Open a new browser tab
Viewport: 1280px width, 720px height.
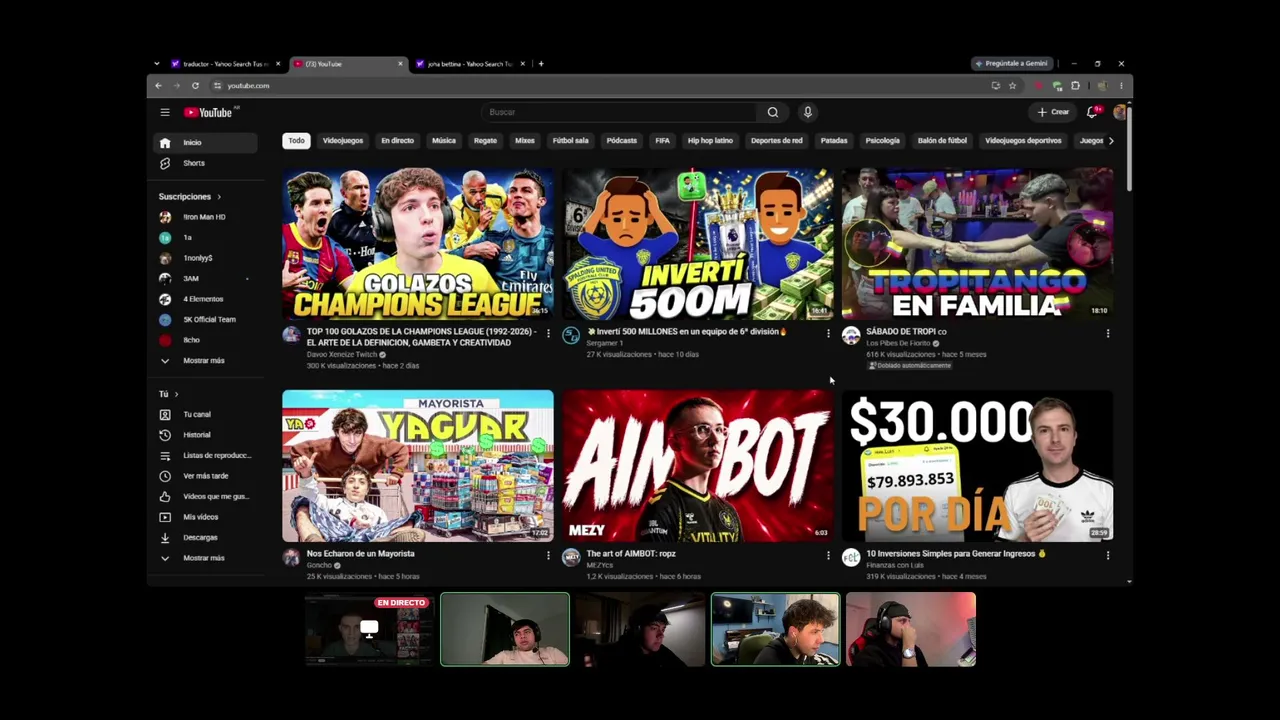[541, 64]
